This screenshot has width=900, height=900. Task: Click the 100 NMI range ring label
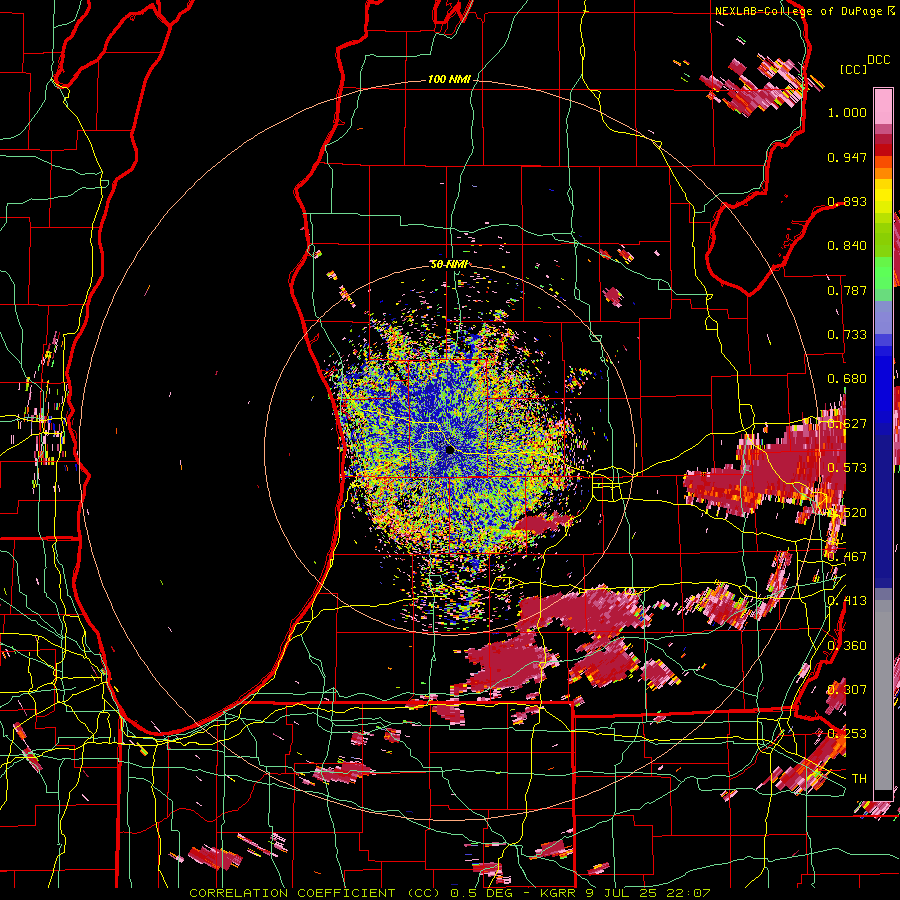tap(449, 79)
